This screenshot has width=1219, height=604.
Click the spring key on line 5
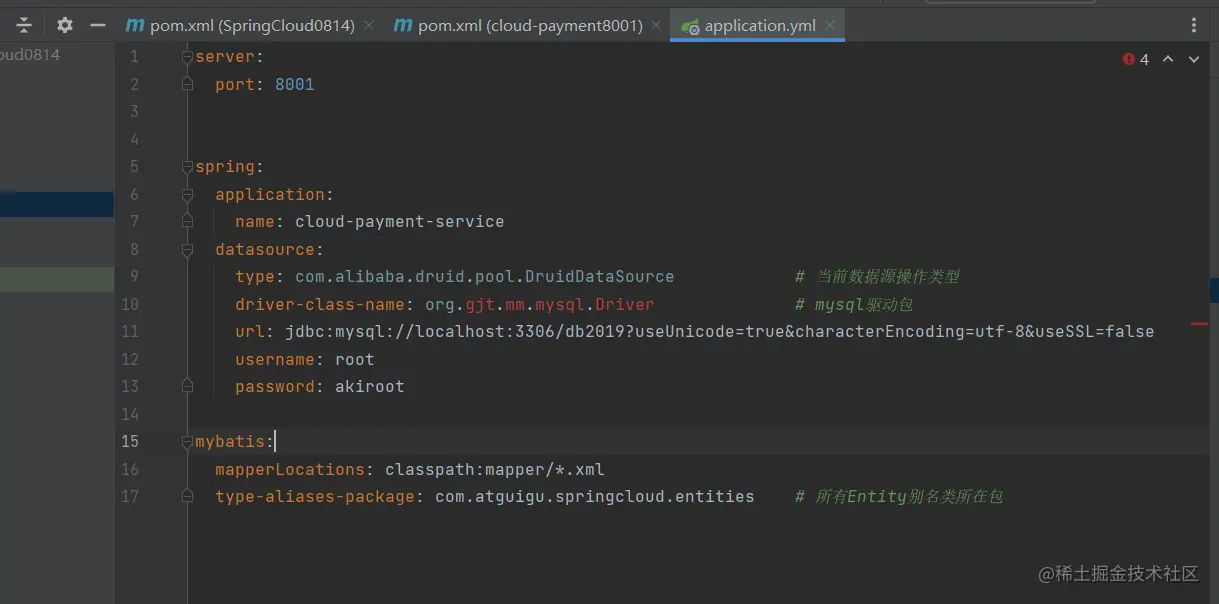(x=225, y=167)
